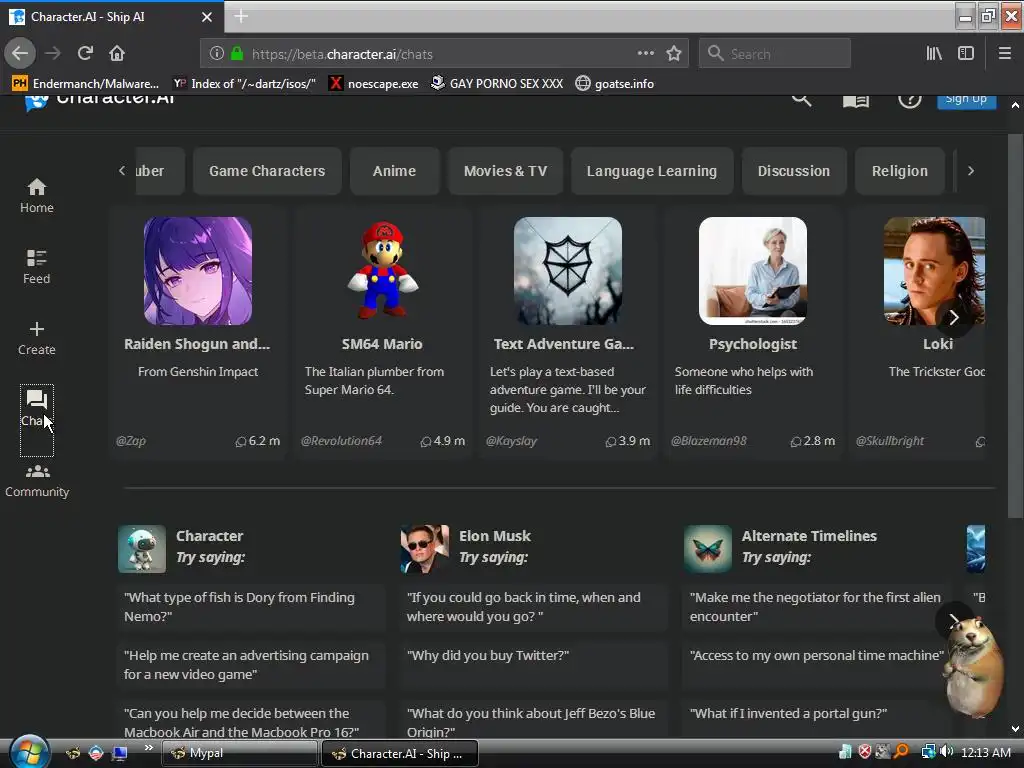Screen dimensions: 1024x768
Task: Click the system tray volume icon
Action: tap(946, 752)
